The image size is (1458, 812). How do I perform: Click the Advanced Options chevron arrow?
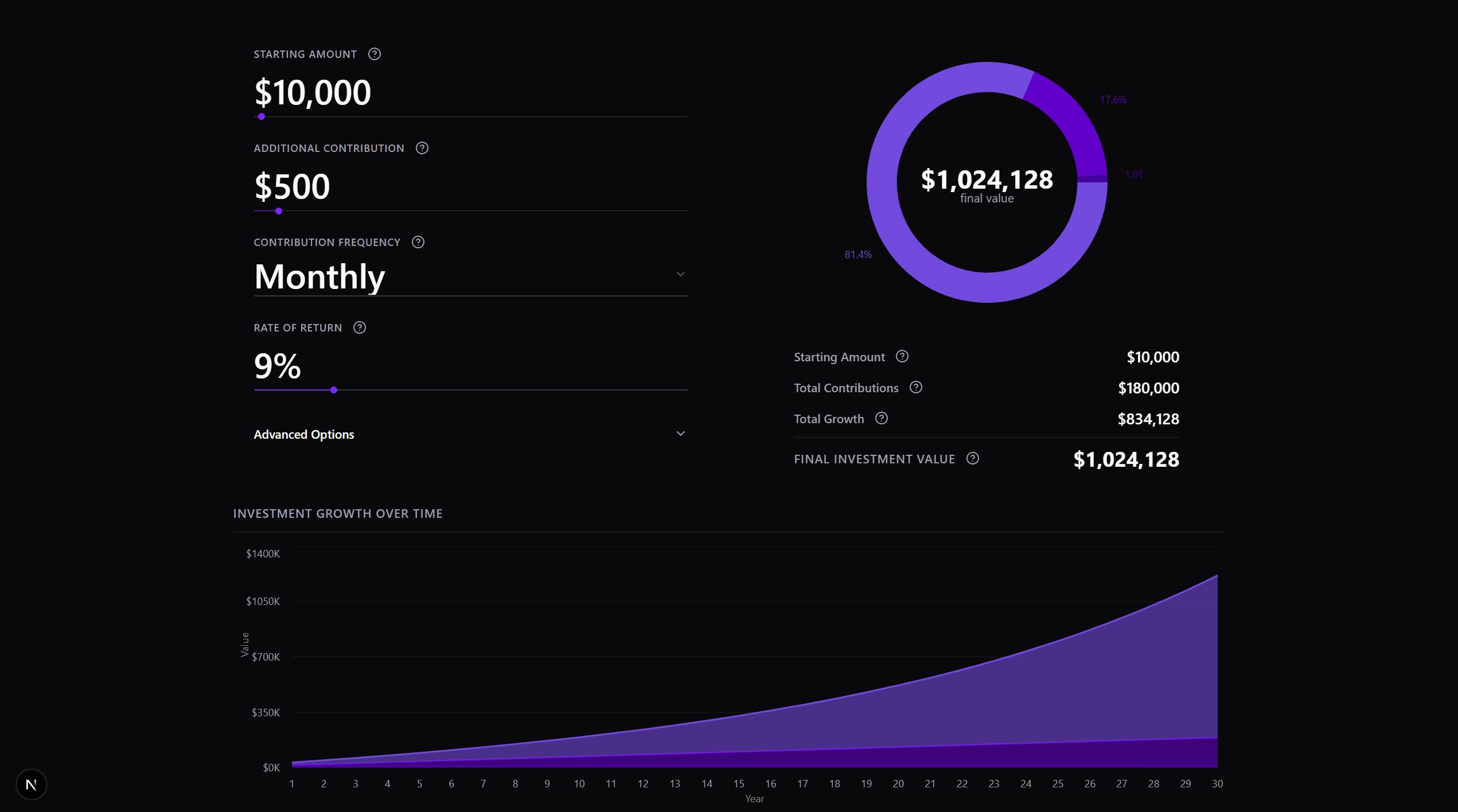coord(681,434)
